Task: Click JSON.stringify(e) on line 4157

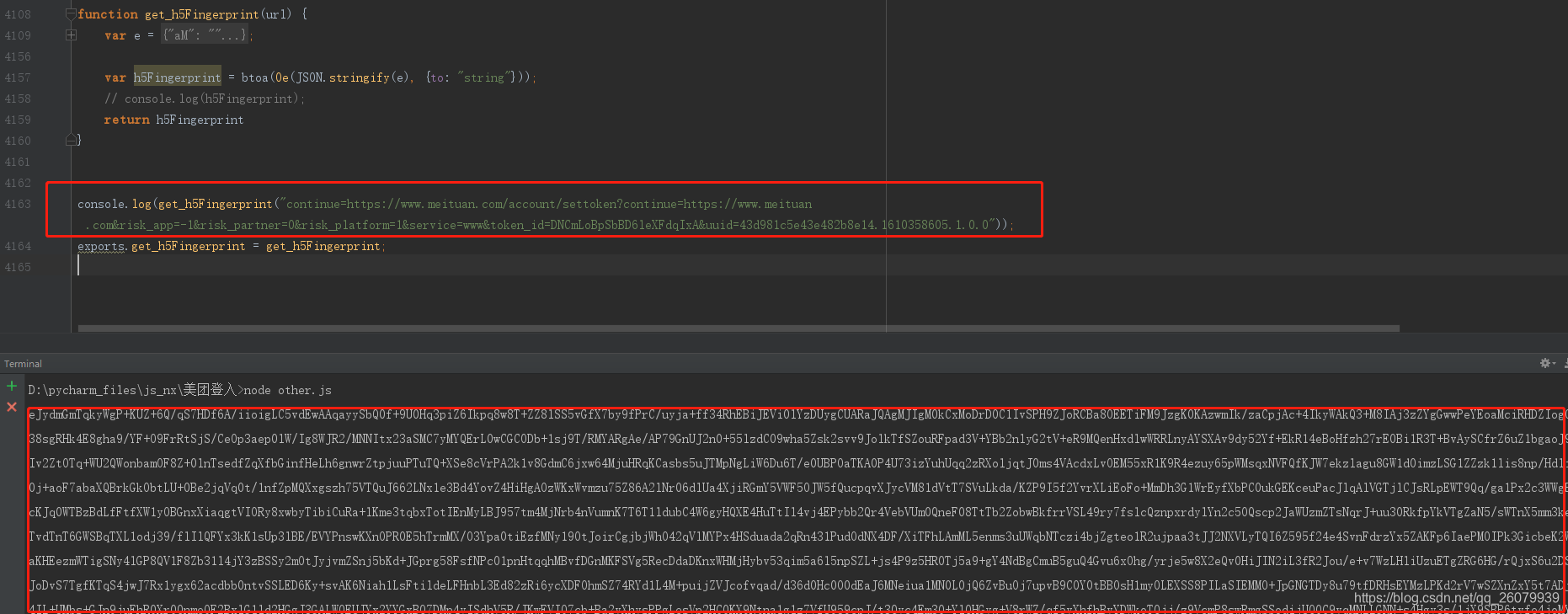Action: pos(352,77)
